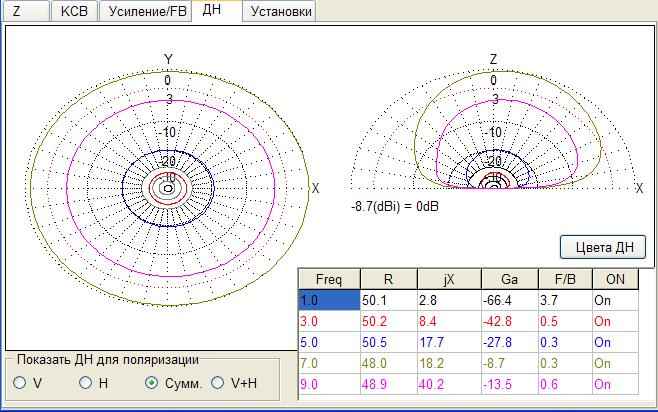Click the Ga column header

[509, 279]
